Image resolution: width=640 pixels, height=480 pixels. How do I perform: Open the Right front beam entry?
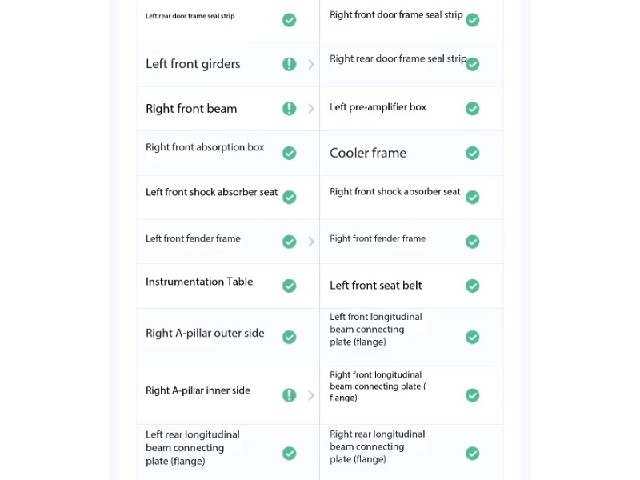[228, 109]
